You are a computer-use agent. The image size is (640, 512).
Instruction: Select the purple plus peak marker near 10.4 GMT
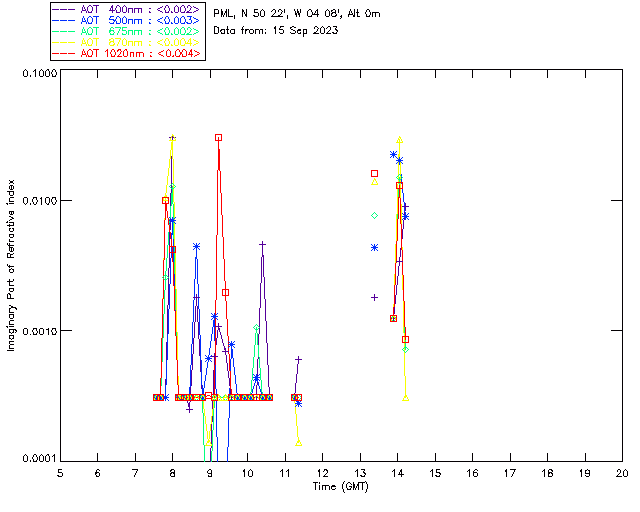[x=262, y=244]
